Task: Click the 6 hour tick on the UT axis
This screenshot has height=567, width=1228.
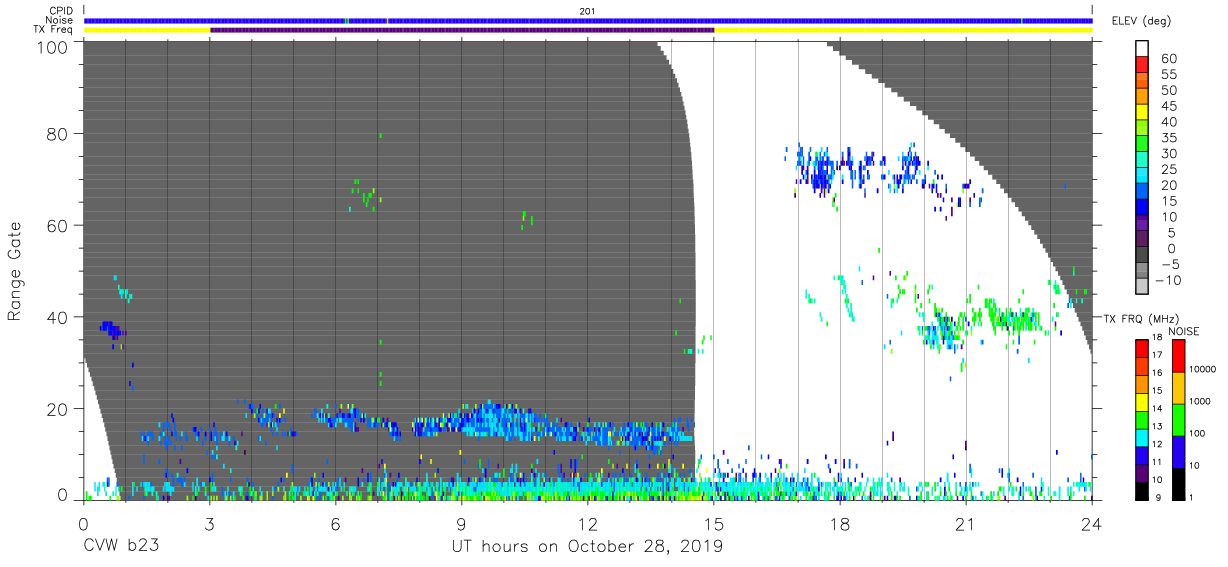Action: point(335,524)
